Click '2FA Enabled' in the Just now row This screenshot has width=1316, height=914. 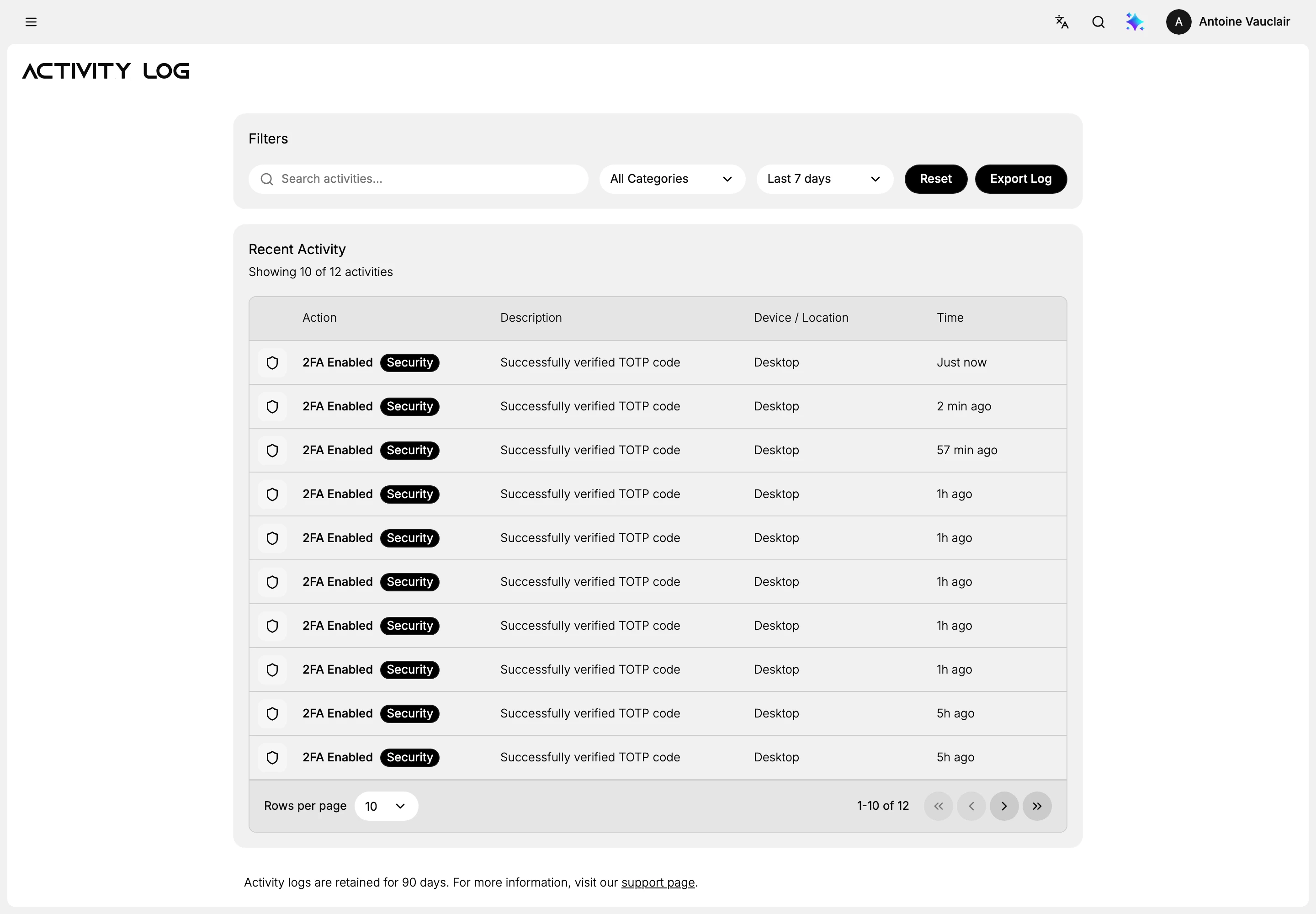coord(337,362)
